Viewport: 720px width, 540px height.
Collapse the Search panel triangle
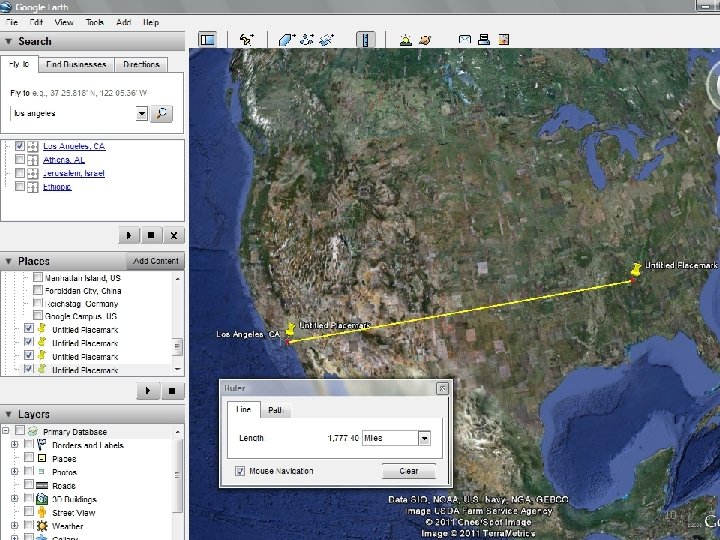pos(8,41)
